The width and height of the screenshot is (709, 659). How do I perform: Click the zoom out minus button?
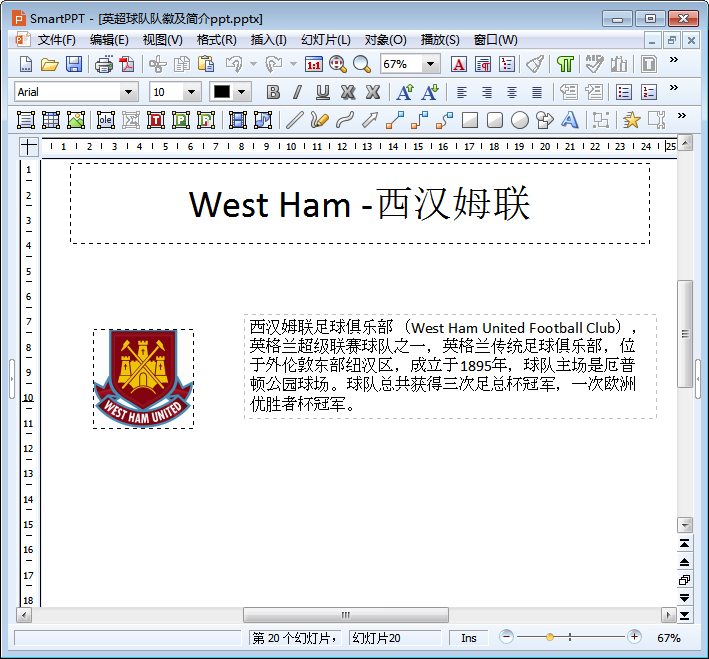tap(506, 637)
